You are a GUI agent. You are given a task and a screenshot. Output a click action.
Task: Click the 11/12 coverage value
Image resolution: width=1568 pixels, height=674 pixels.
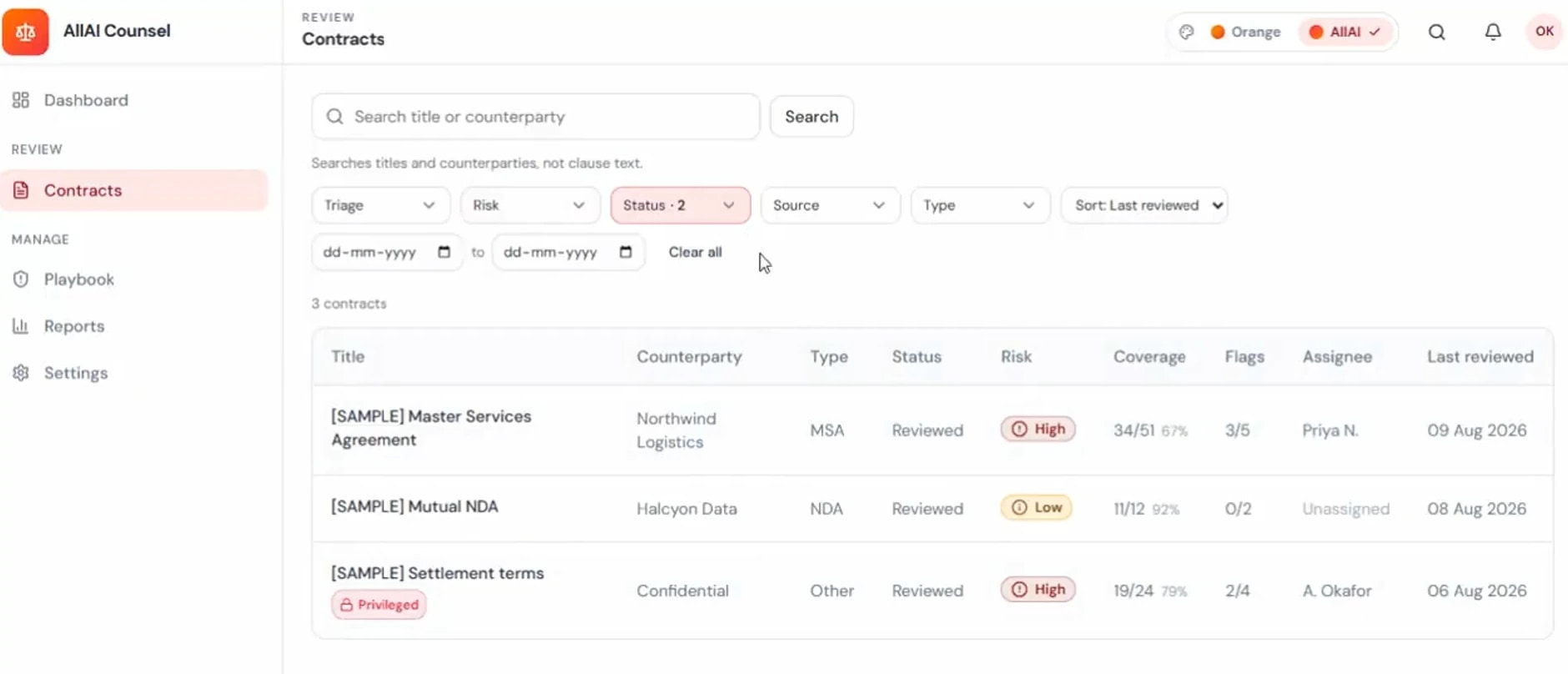tap(1128, 509)
